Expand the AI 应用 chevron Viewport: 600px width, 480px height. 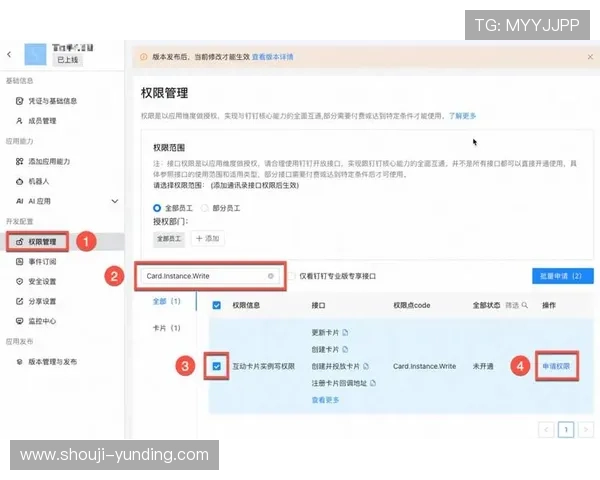(x=114, y=201)
